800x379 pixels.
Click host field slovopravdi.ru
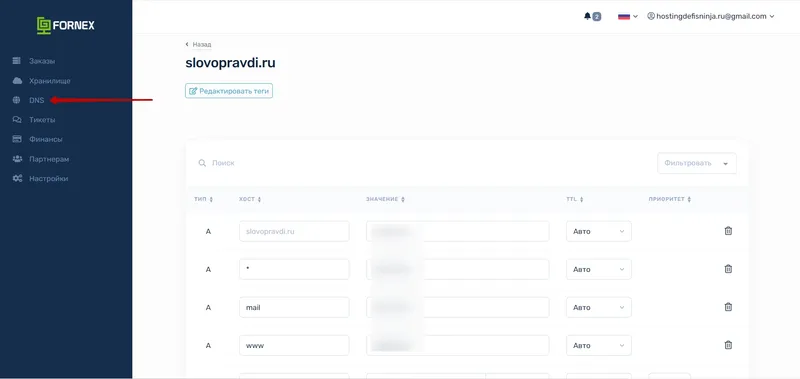294,231
